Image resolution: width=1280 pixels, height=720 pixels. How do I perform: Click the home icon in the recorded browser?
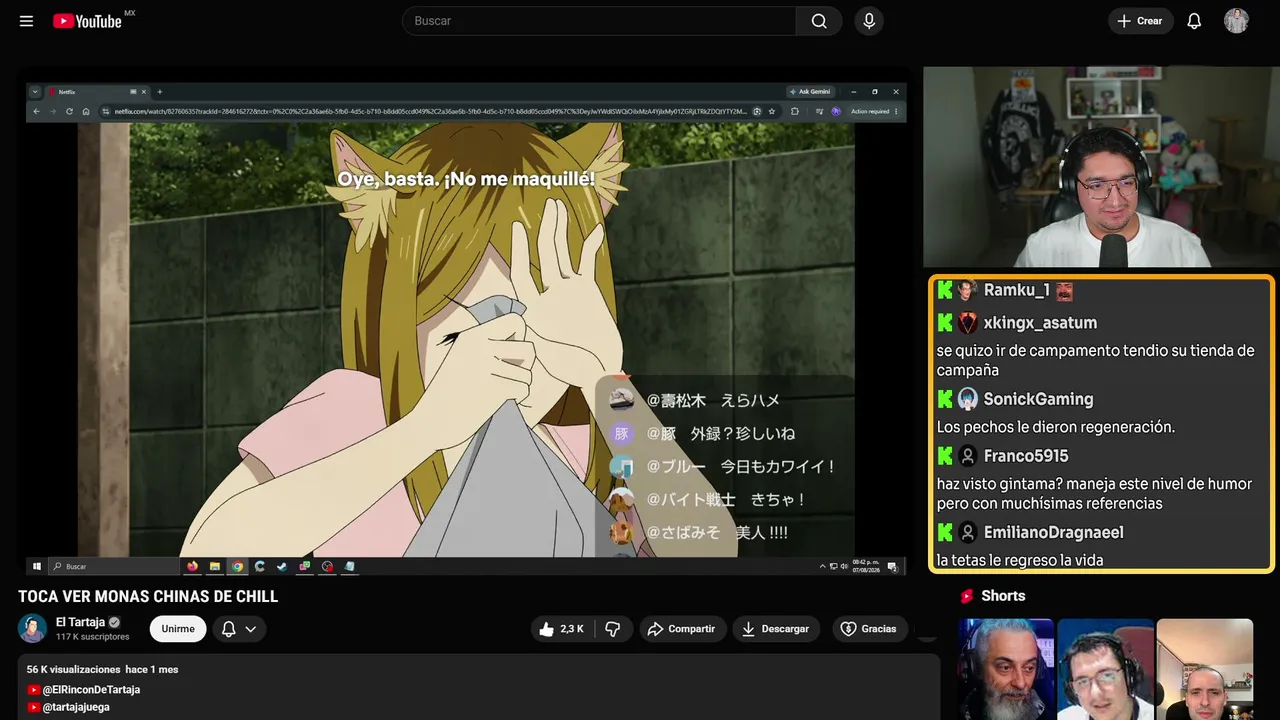[x=86, y=111]
